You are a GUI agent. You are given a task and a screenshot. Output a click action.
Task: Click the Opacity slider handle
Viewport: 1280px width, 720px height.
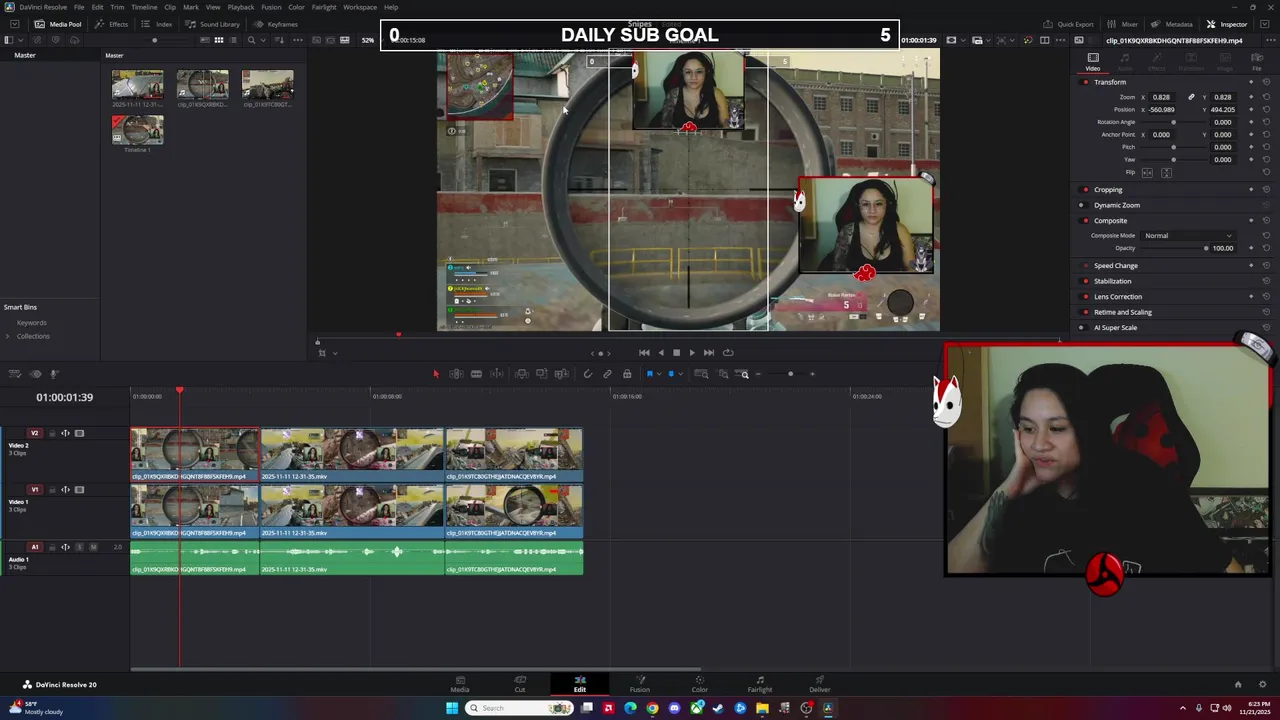pos(1206,248)
